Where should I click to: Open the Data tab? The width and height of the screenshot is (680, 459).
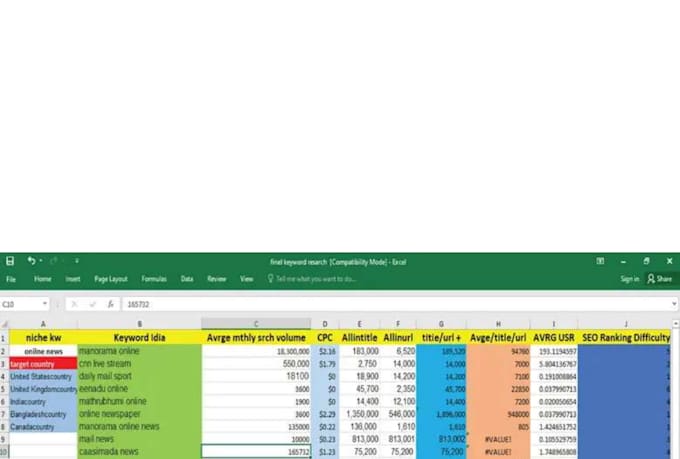(187, 279)
